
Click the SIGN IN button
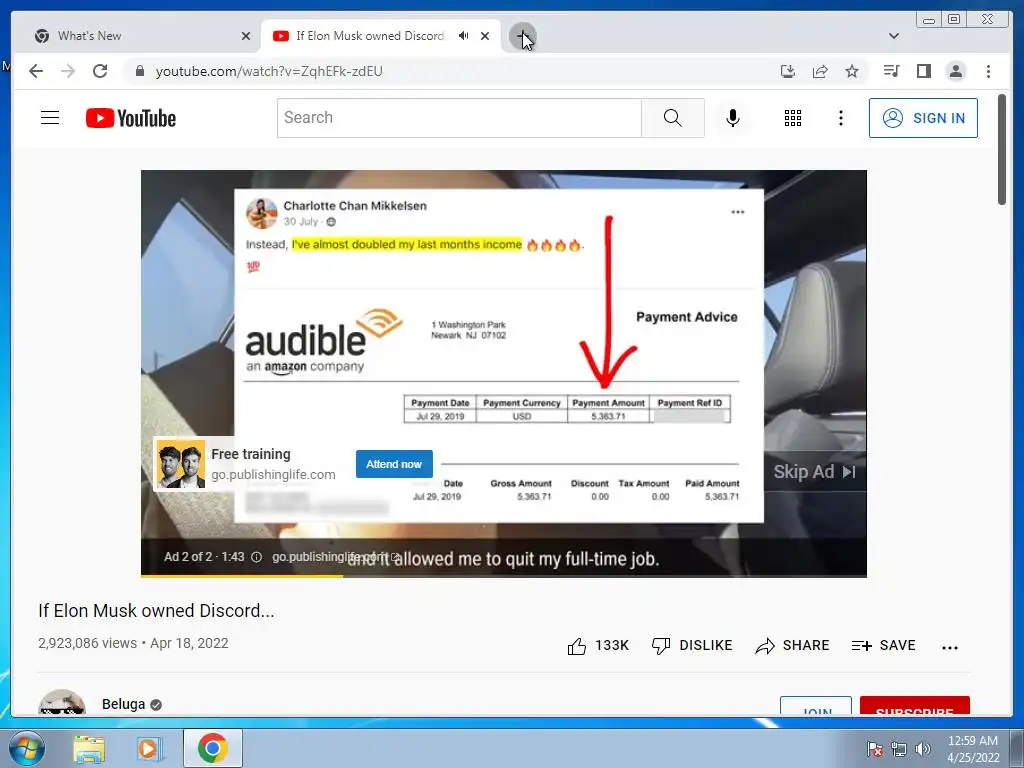tap(923, 118)
